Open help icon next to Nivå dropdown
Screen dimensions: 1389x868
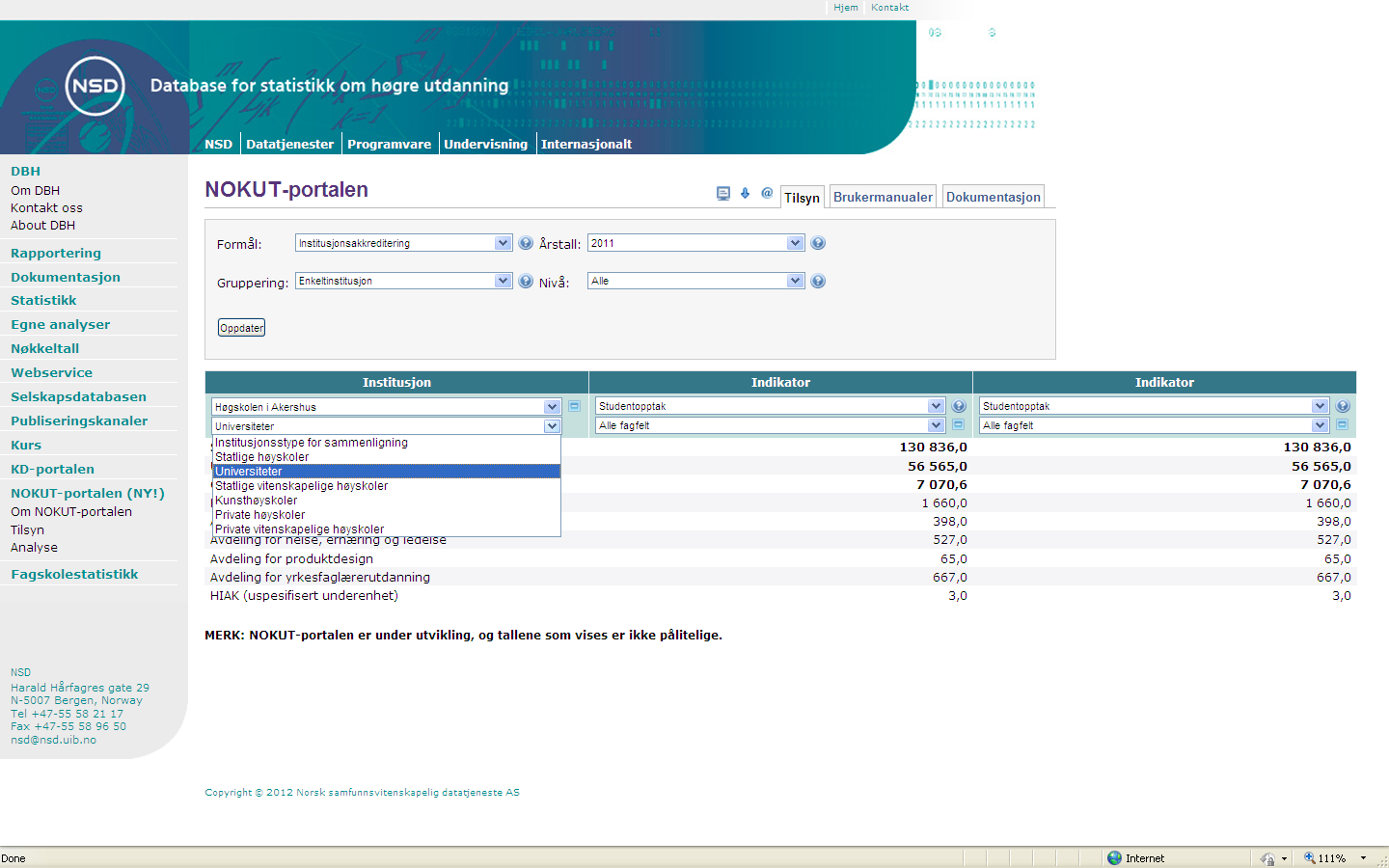(818, 281)
